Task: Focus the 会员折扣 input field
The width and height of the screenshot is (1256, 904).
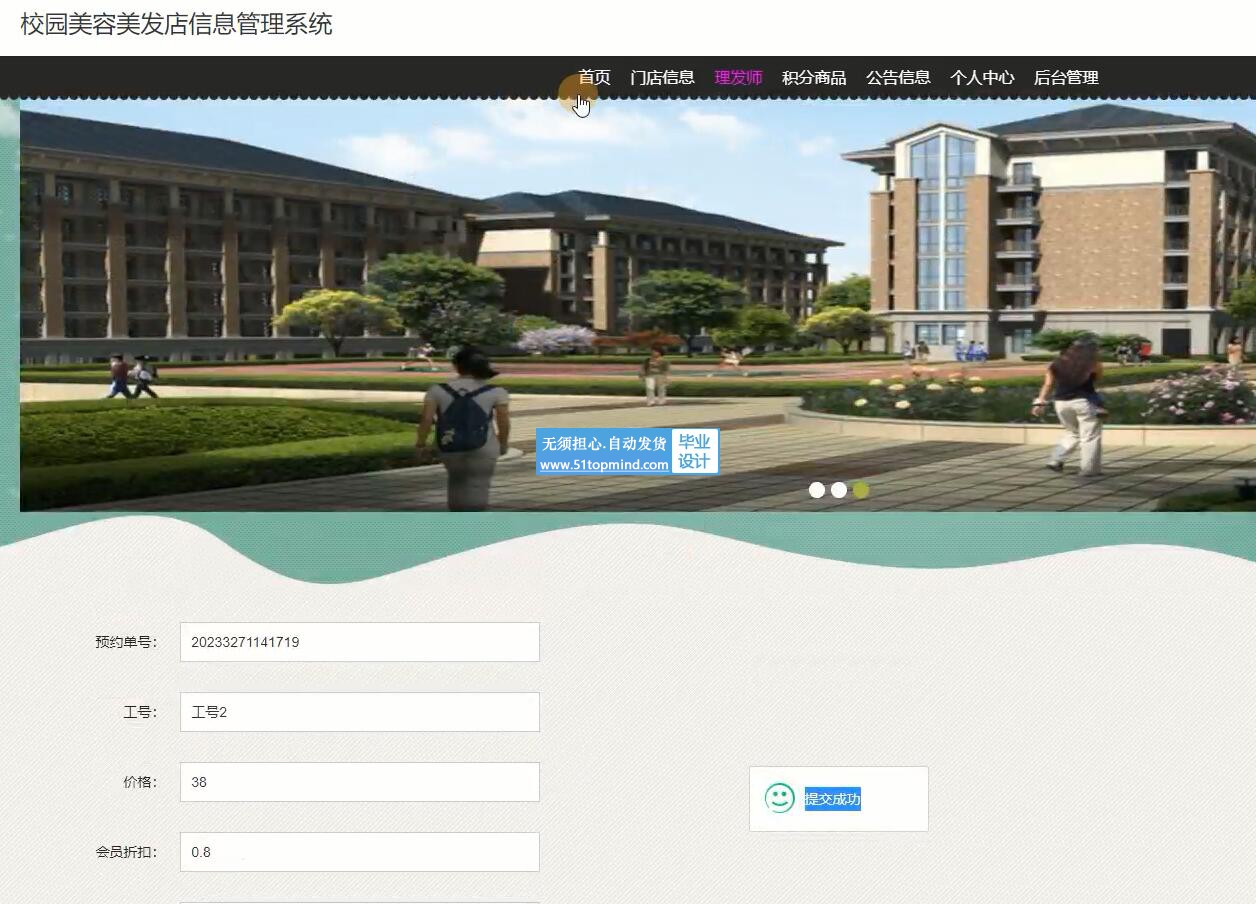Action: coord(360,852)
